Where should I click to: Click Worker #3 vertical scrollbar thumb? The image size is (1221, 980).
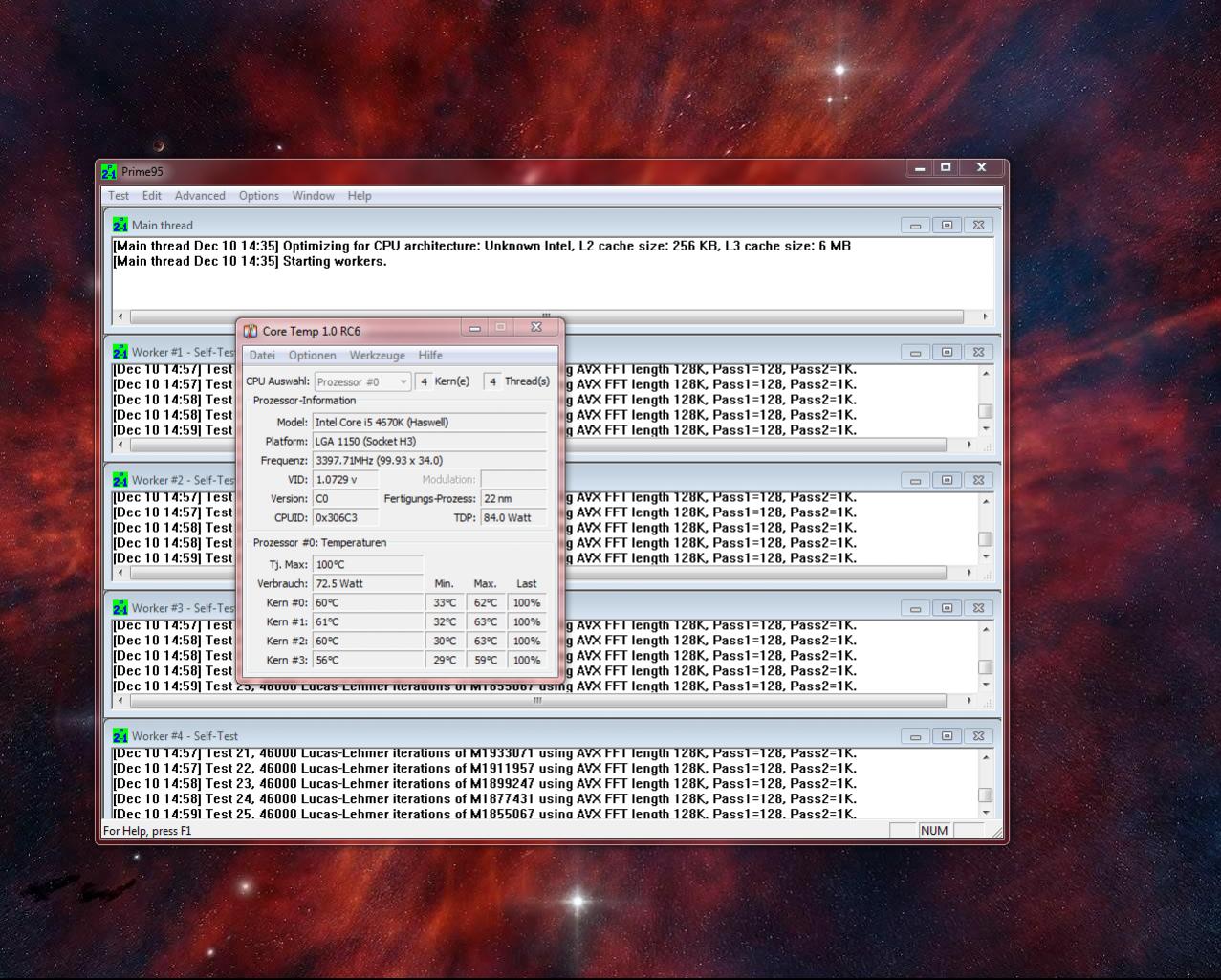point(986,667)
